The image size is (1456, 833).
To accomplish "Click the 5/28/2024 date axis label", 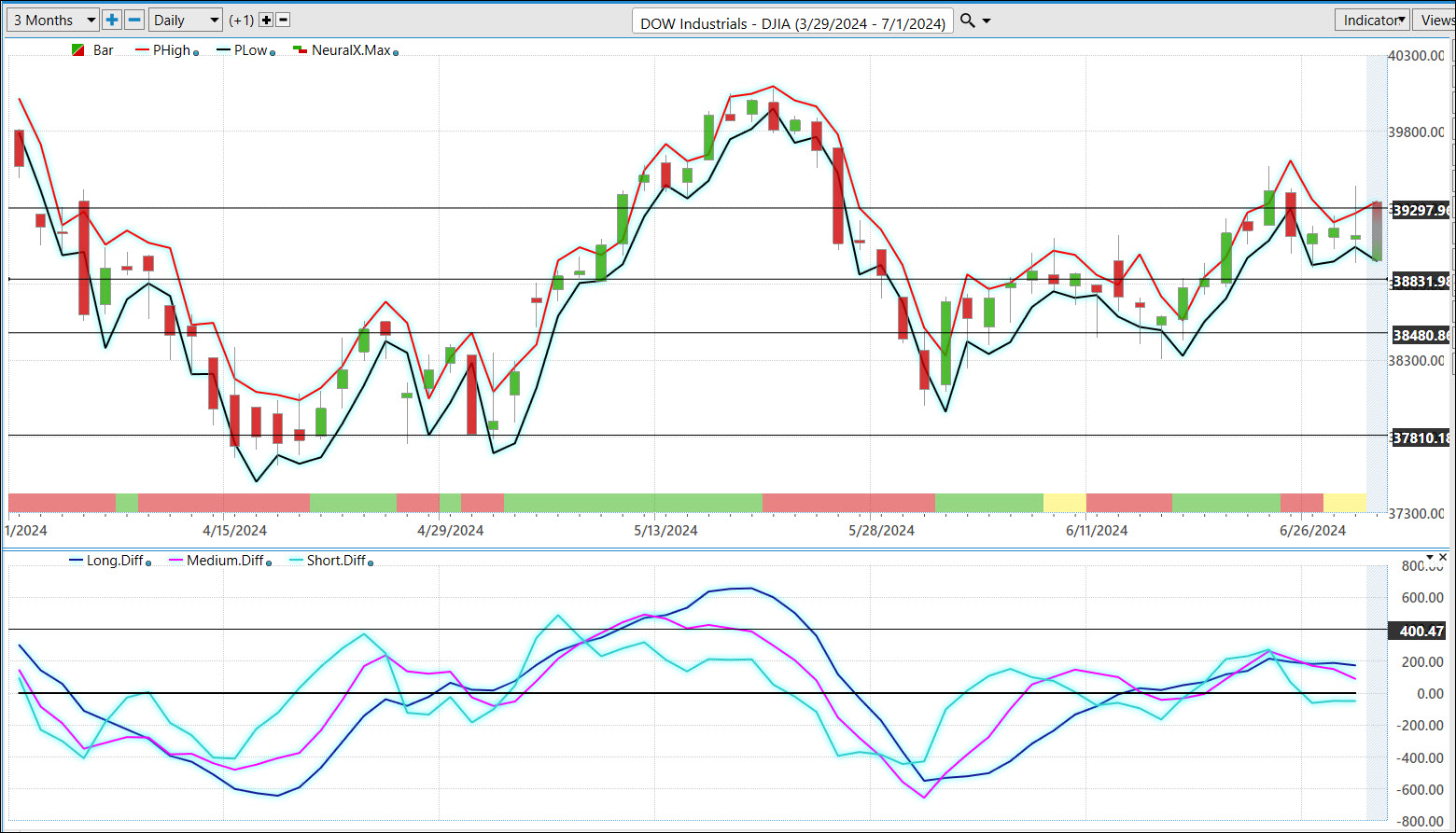I will pyautogui.click(x=881, y=531).
